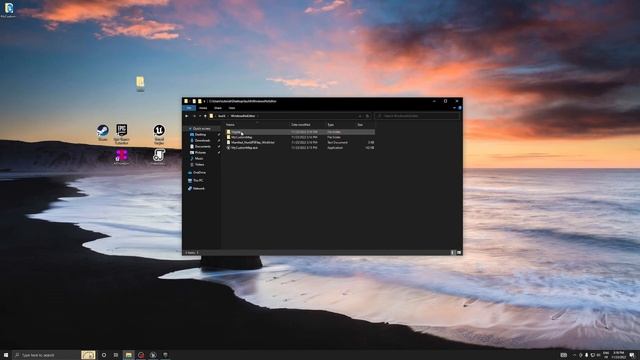
Task: Open the Home ribbon tab
Action: point(203,108)
